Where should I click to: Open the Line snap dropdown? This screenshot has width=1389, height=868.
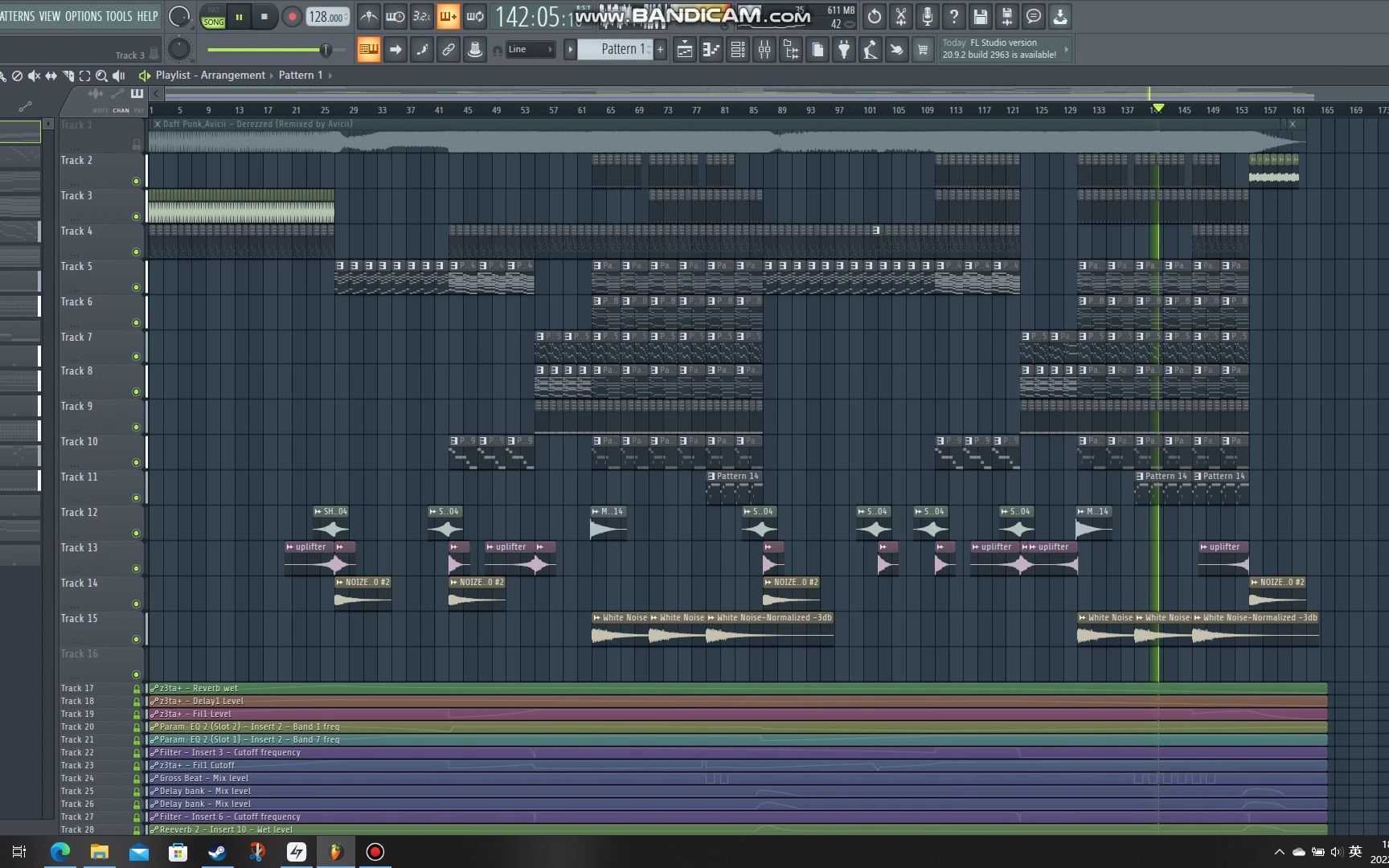click(531, 50)
